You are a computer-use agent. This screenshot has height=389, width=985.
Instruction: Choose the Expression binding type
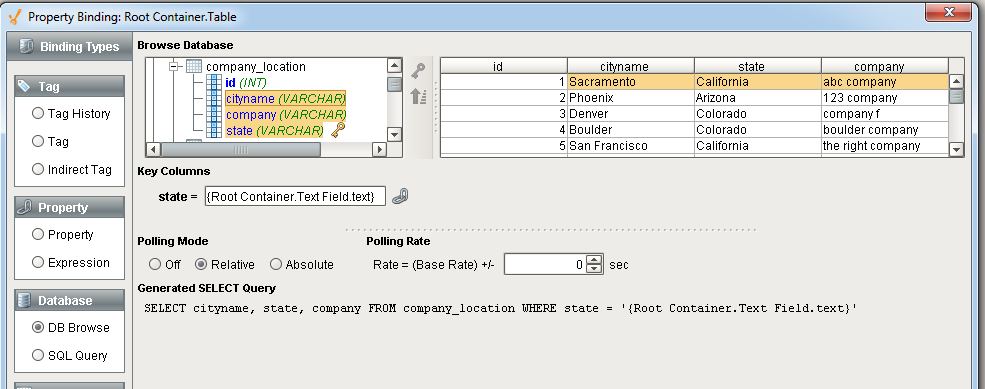[x=38, y=262]
